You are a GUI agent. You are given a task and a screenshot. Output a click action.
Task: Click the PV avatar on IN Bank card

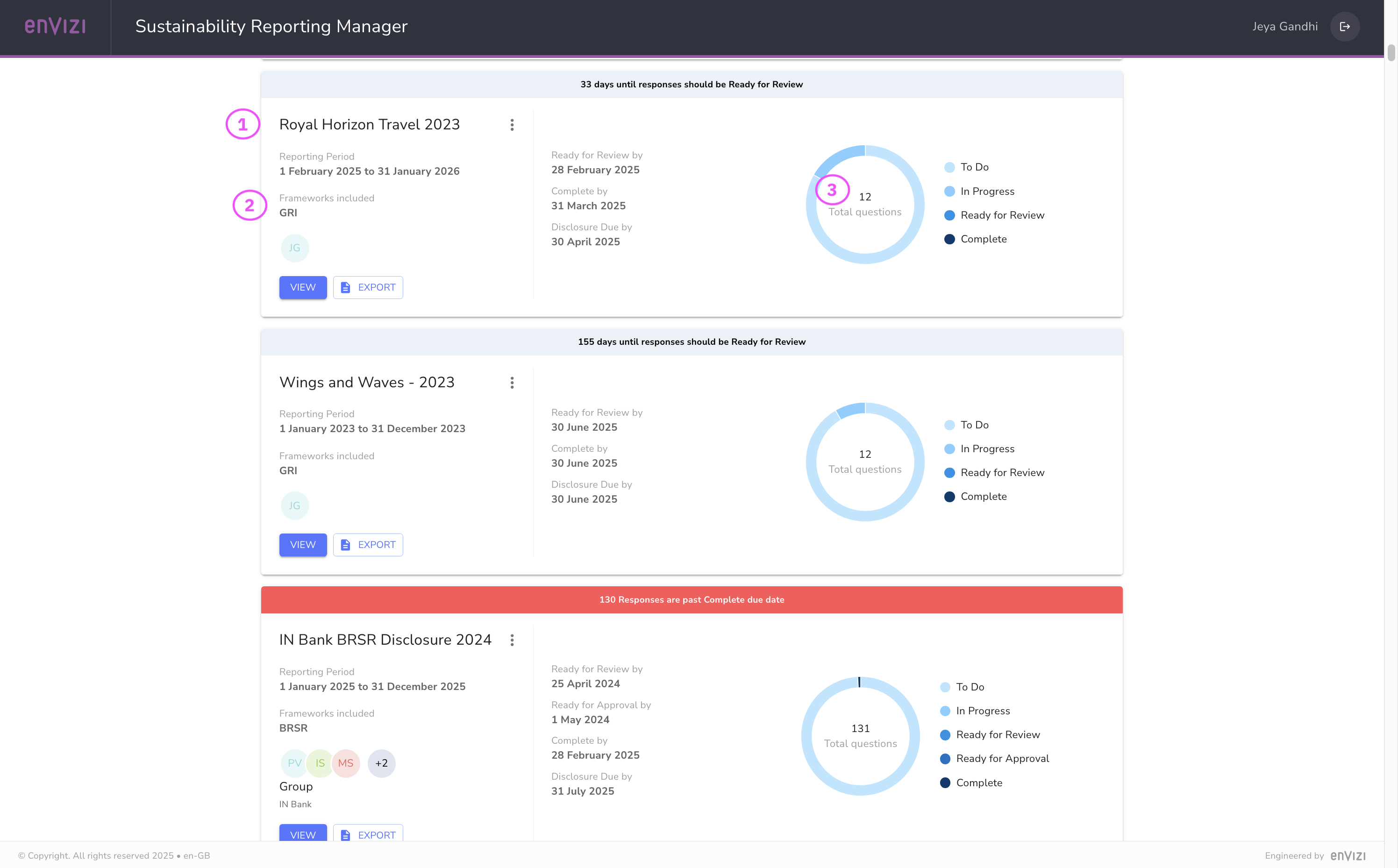point(294,763)
